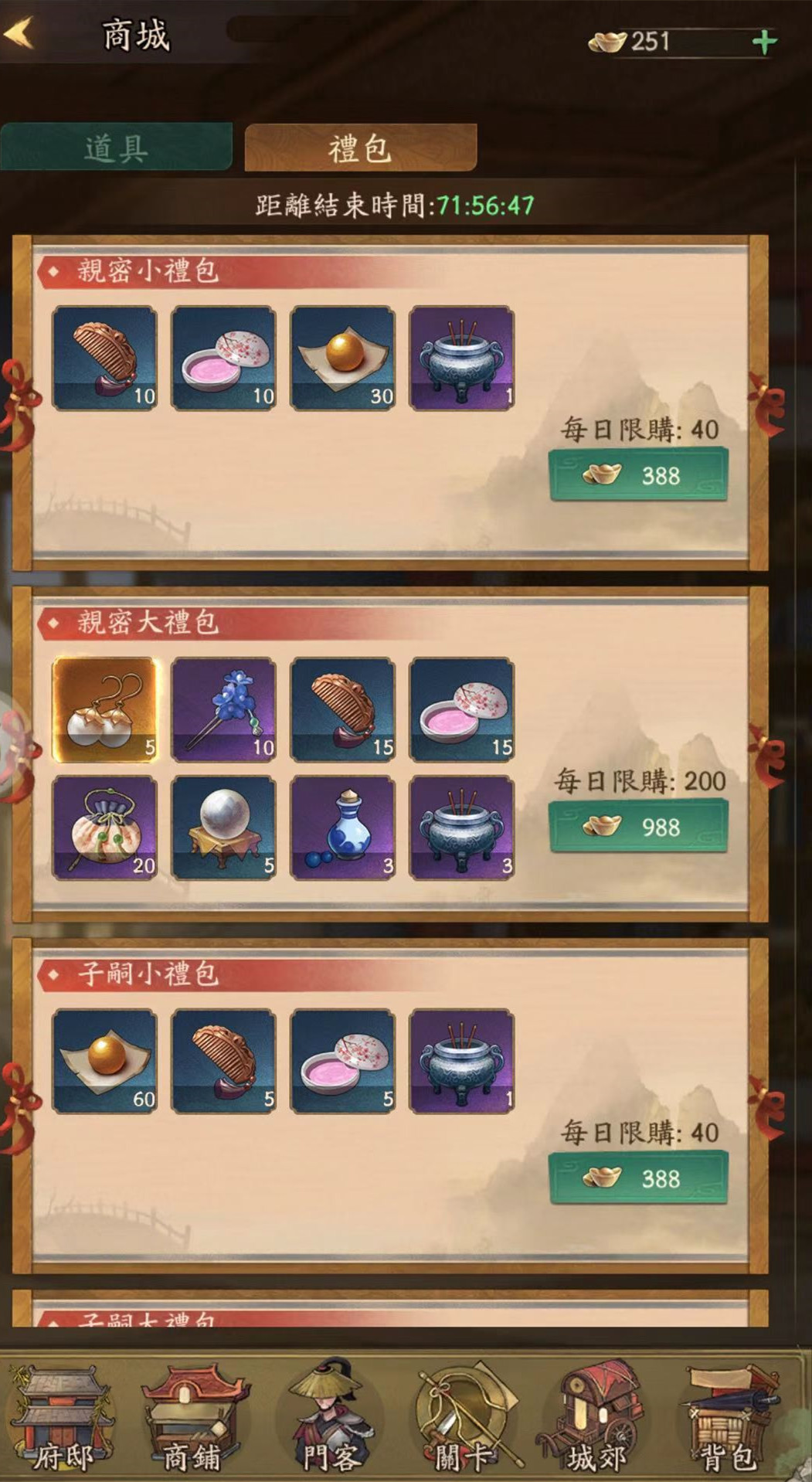This screenshot has width=812, height=1482.
Task: Select the 禮包 tab
Action: [x=360, y=147]
